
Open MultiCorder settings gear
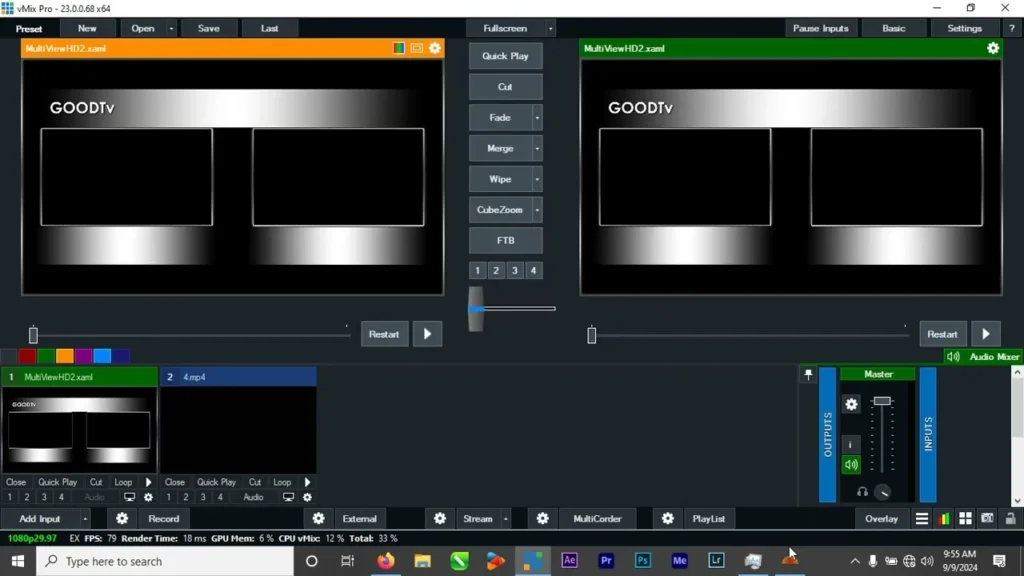tap(543, 519)
